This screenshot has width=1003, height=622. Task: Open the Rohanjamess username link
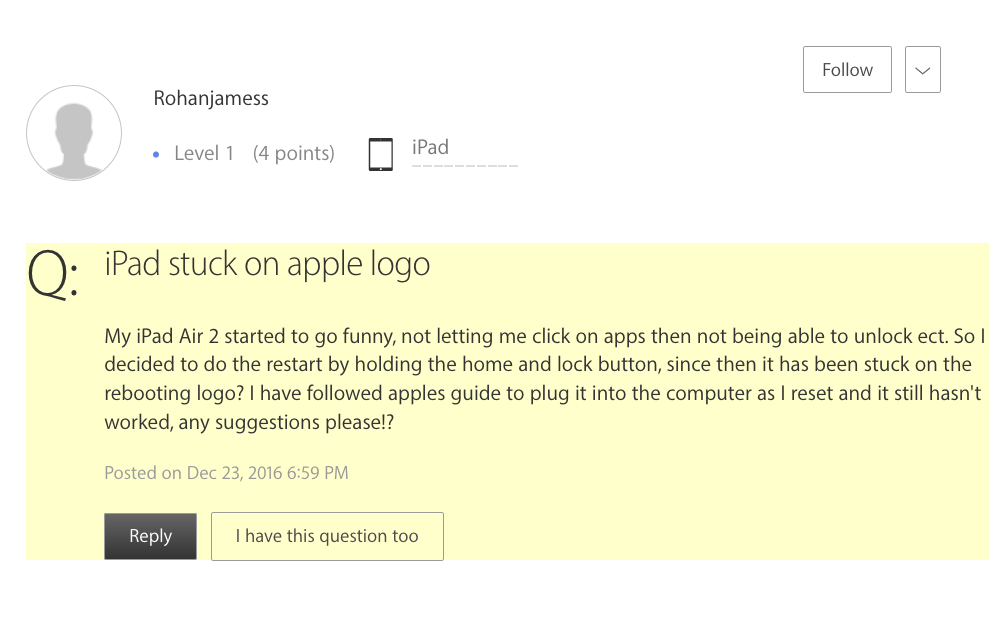pyautogui.click(x=211, y=98)
